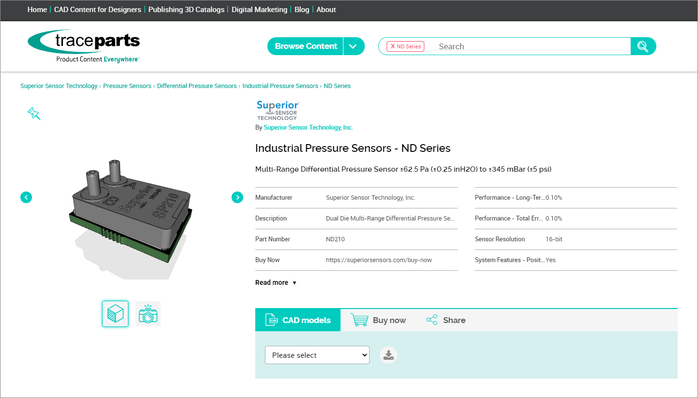
Task: Select the CAD models tab
Action: (298, 320)
